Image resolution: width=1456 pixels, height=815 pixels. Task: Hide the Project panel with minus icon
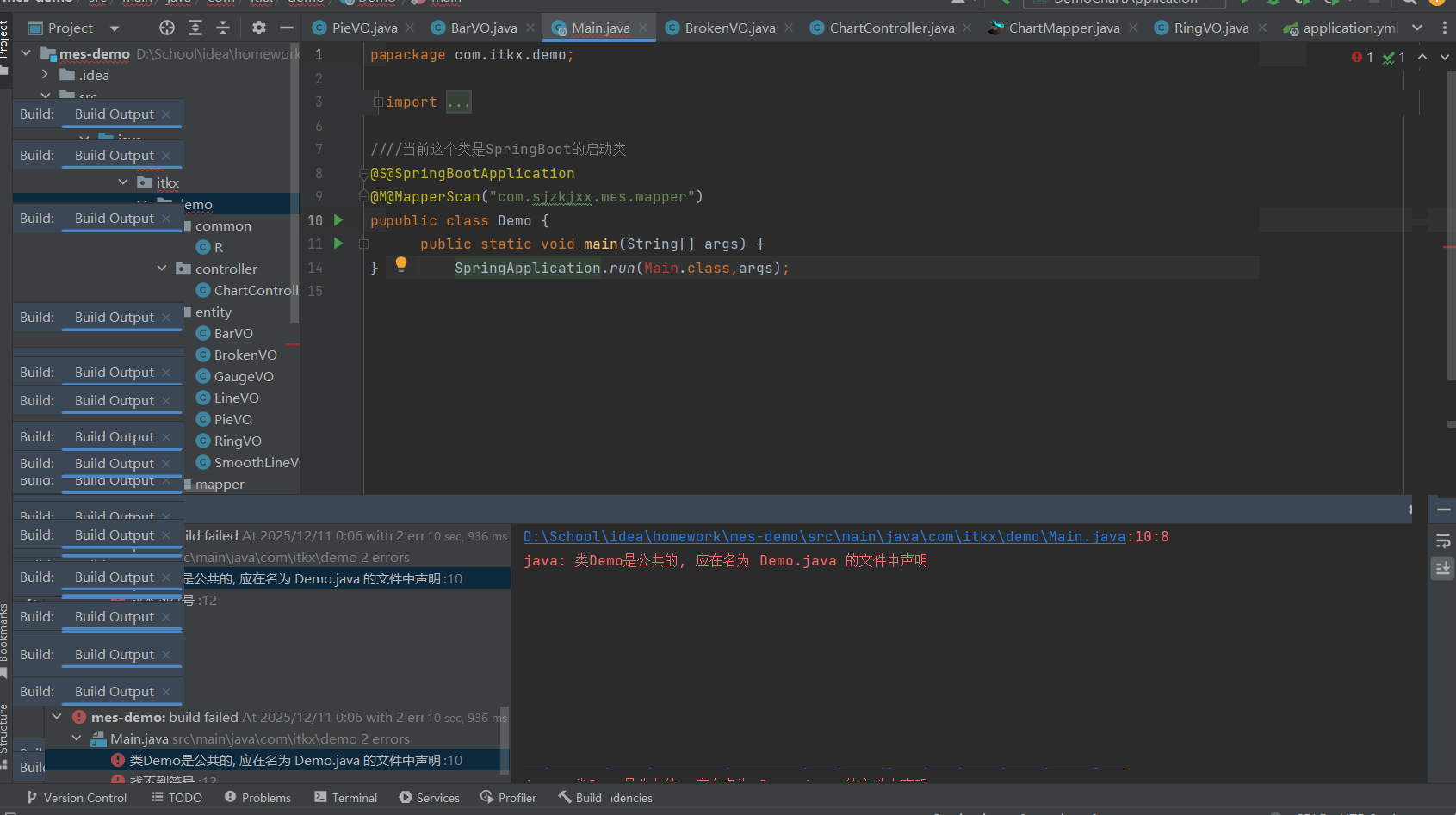coord(287,28)
